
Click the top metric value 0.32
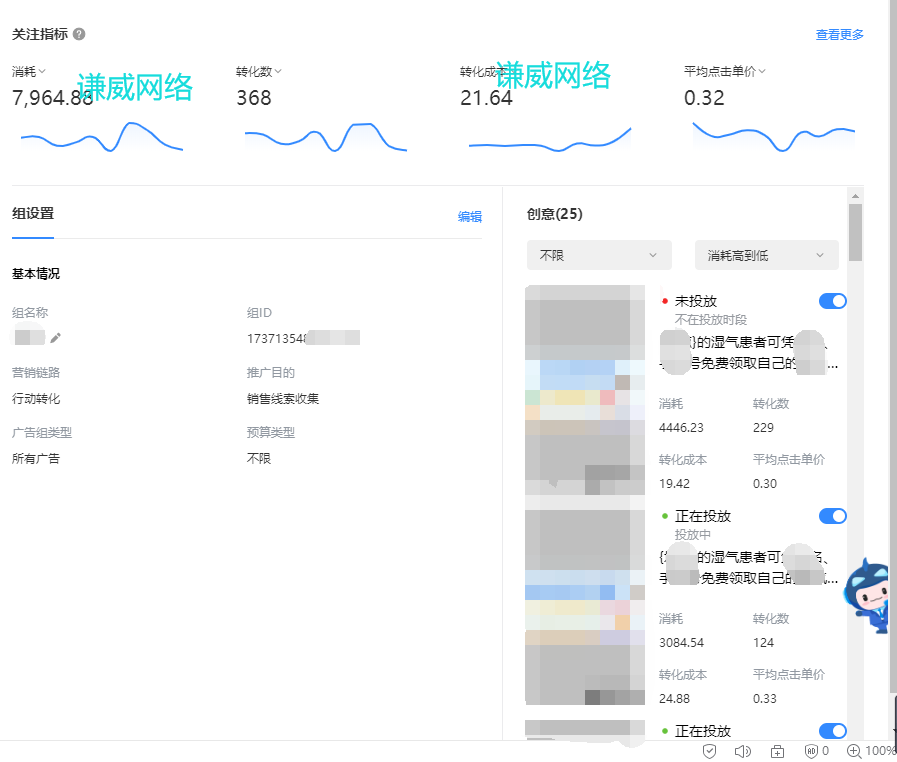point(704,98)
